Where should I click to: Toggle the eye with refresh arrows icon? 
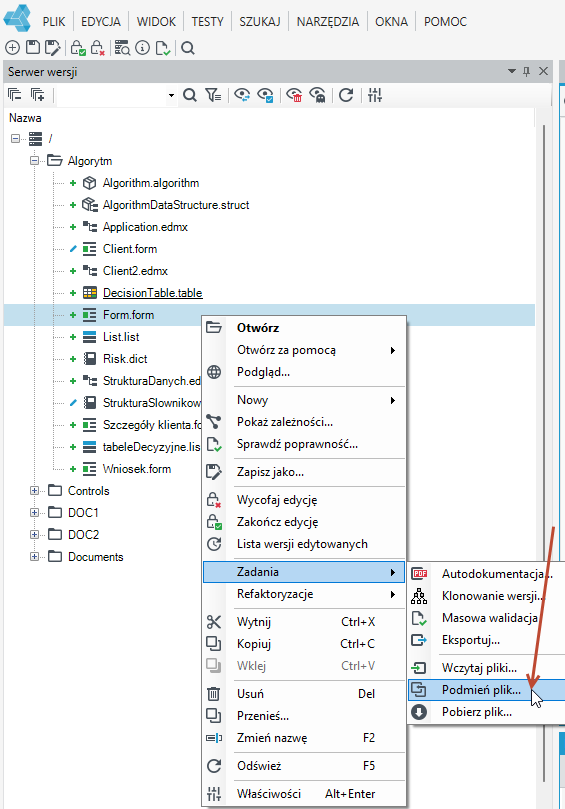241,95
